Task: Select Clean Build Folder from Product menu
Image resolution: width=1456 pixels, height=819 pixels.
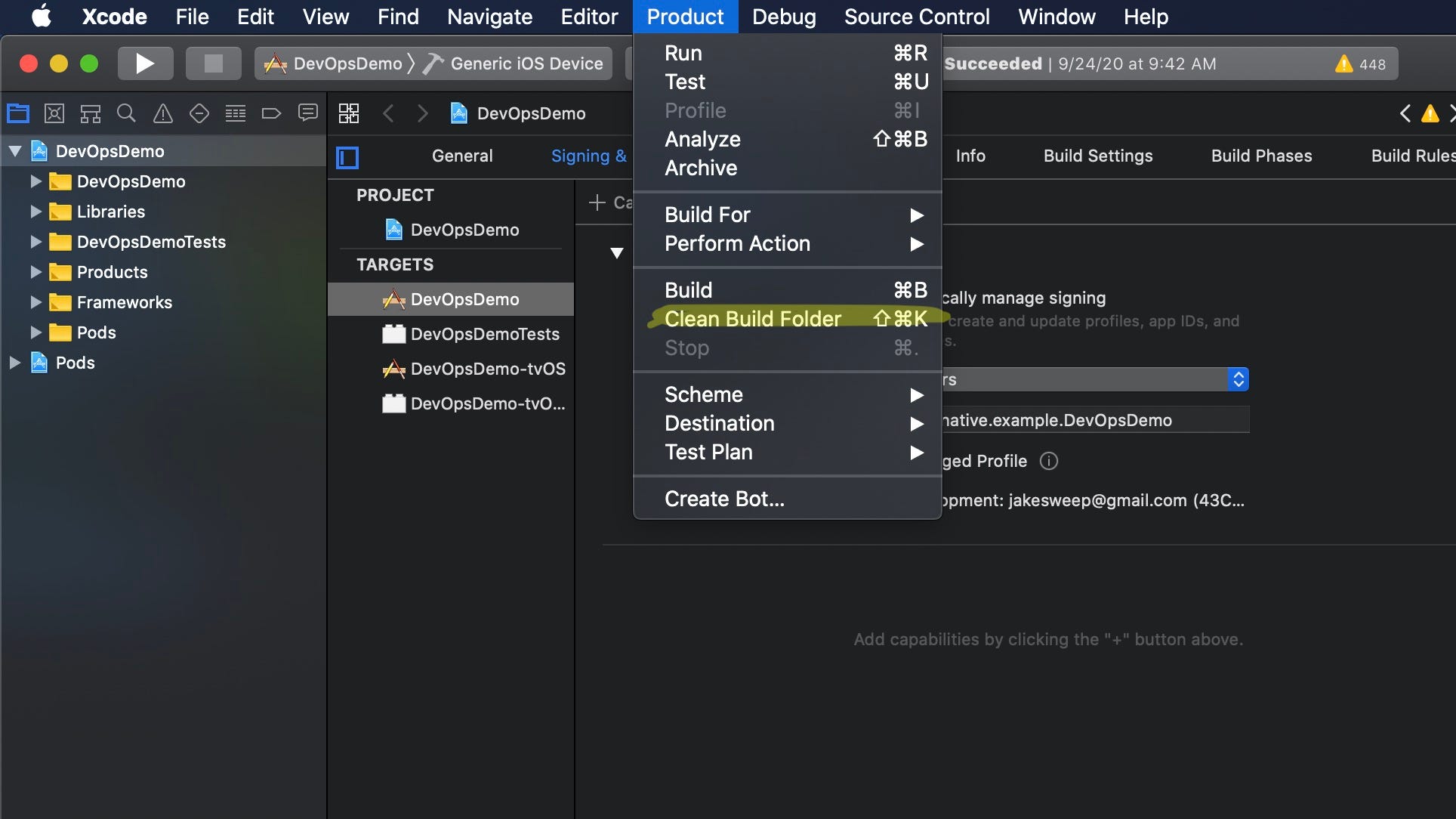Action: point(753,318)
